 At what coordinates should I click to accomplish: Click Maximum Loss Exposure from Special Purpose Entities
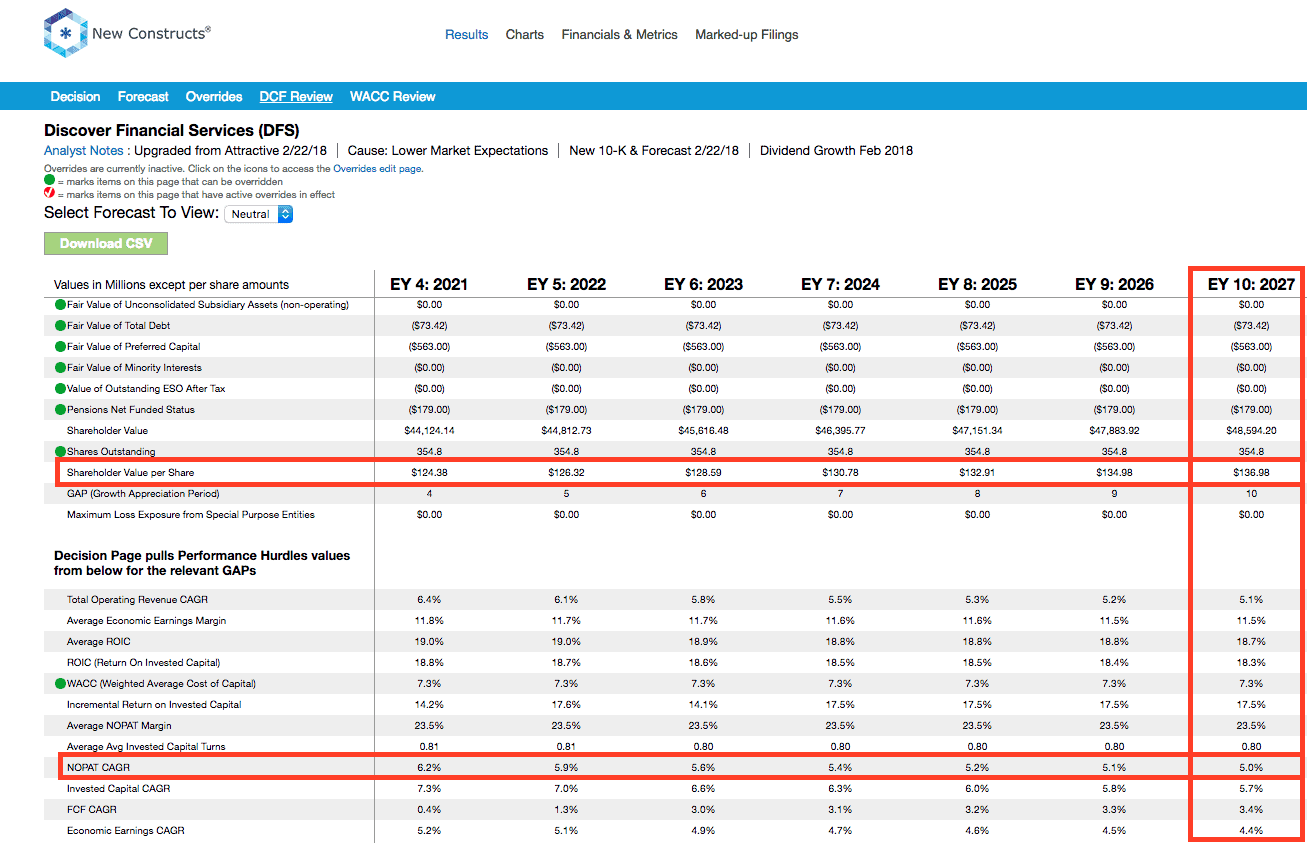point(191,515)
